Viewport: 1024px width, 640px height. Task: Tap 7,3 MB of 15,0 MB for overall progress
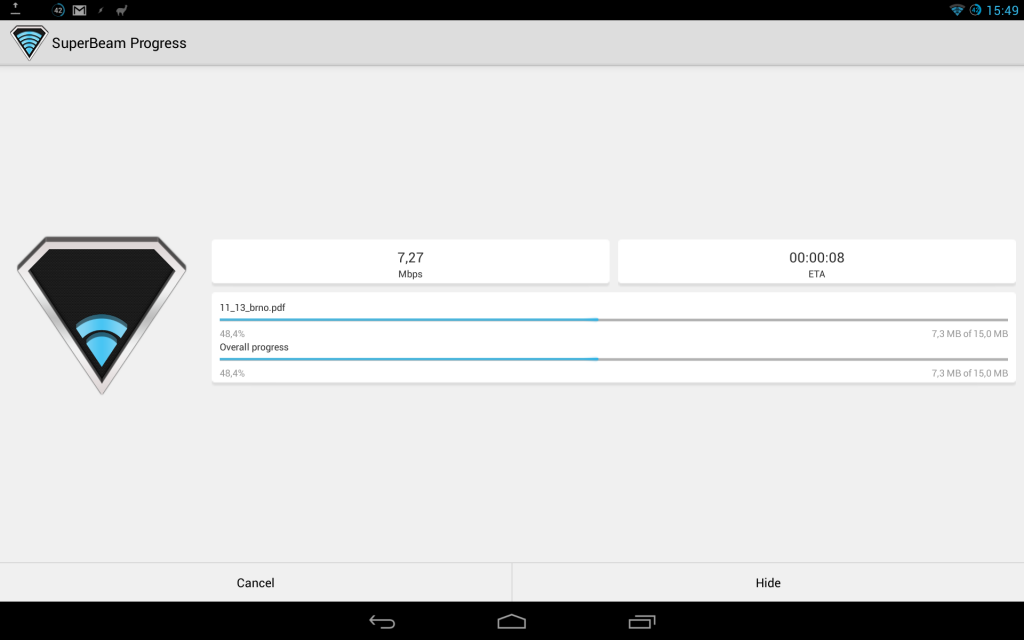coord(969,374)
